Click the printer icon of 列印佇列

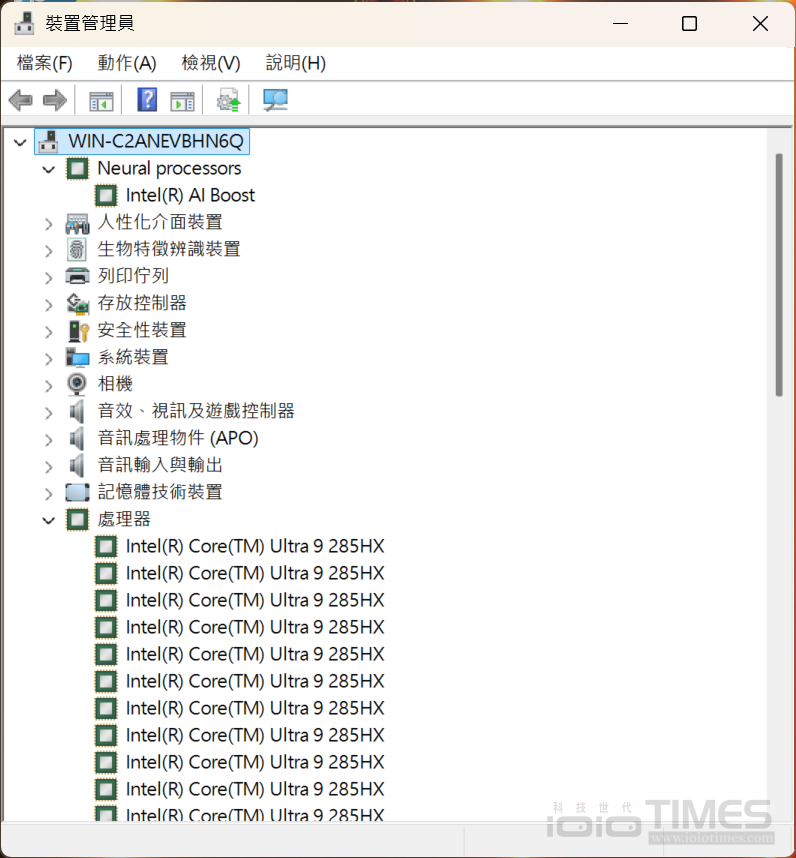point(77,276)
